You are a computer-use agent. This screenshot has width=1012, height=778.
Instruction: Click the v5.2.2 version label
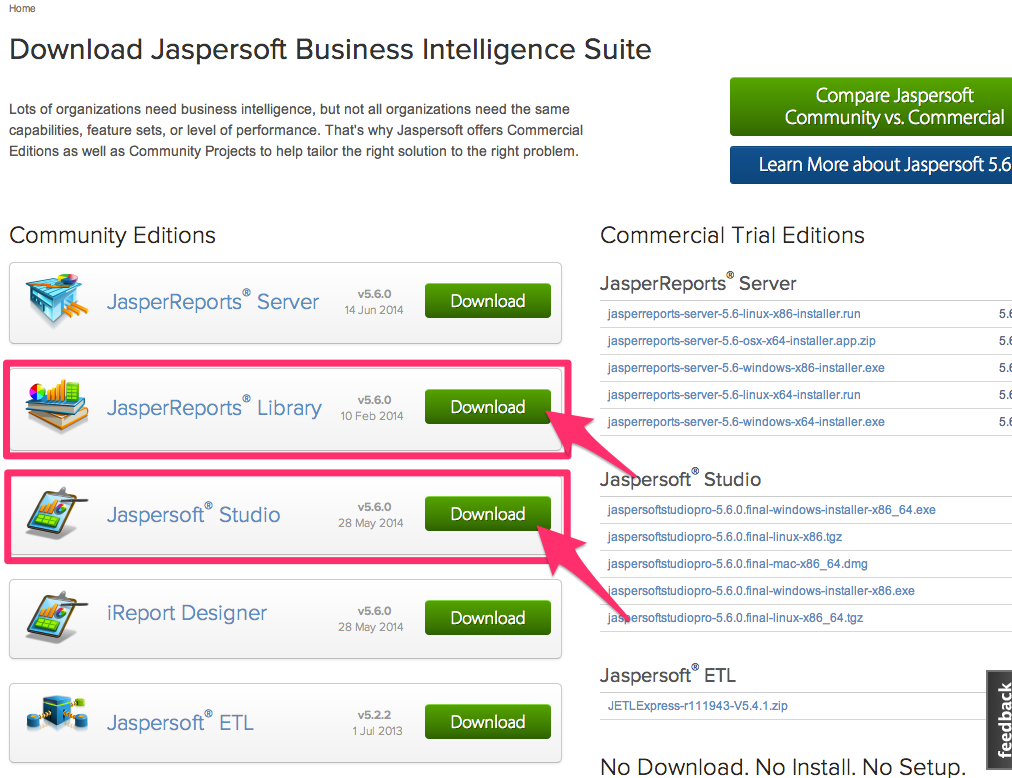[x=374, y=715]
